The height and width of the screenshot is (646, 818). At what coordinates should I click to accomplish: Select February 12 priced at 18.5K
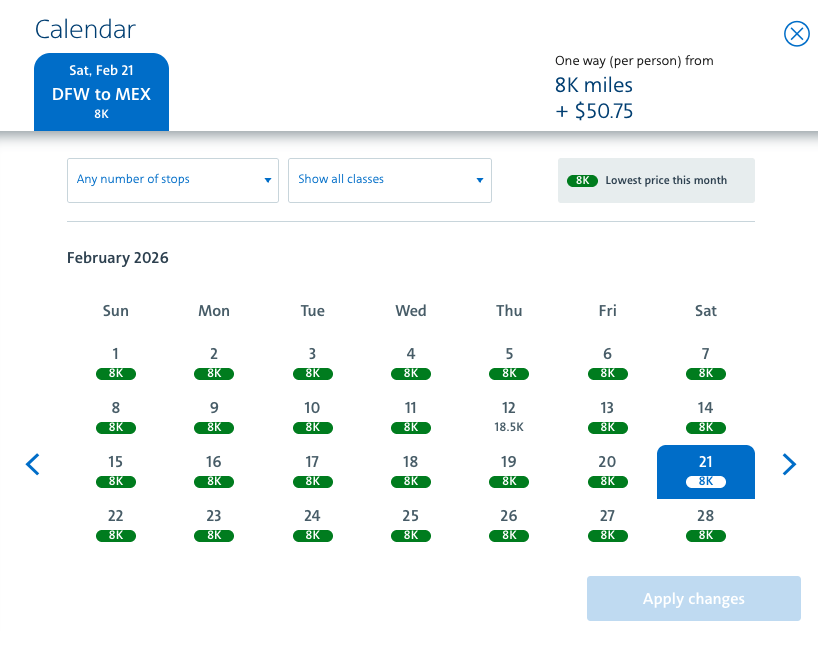pos(509,417)
